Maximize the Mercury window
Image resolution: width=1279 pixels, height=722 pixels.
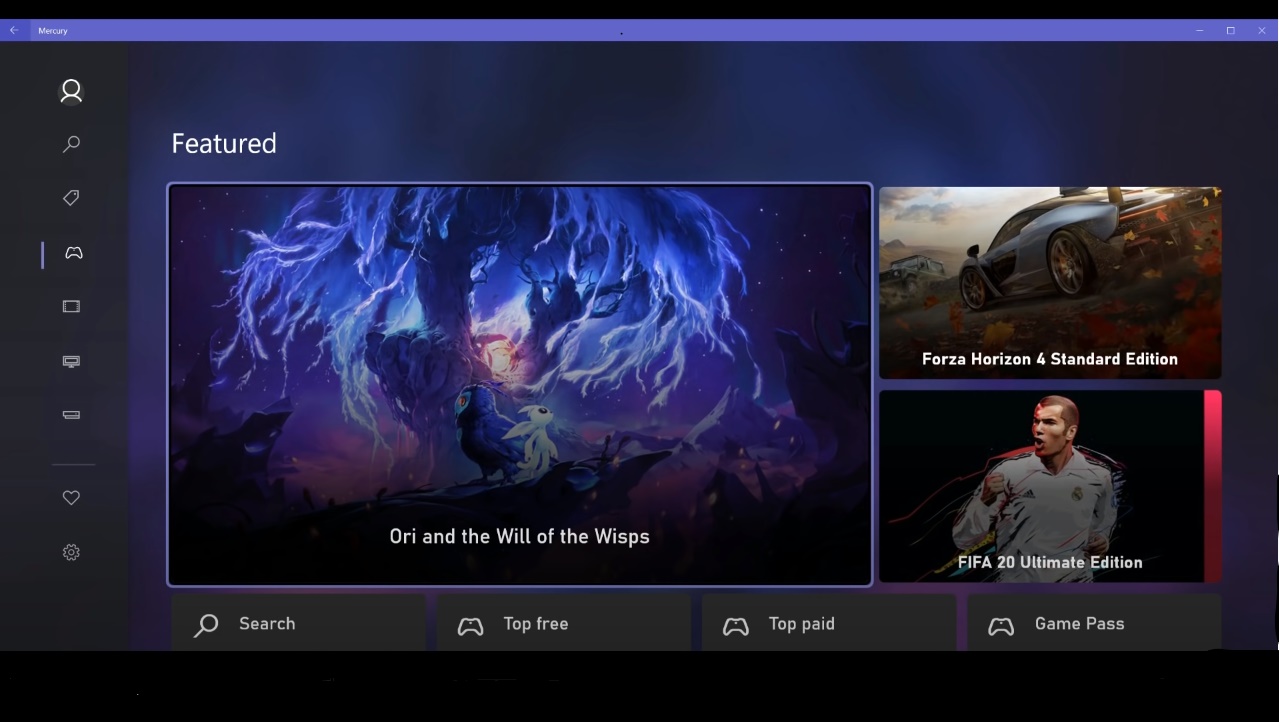[x=1230, y=31]
